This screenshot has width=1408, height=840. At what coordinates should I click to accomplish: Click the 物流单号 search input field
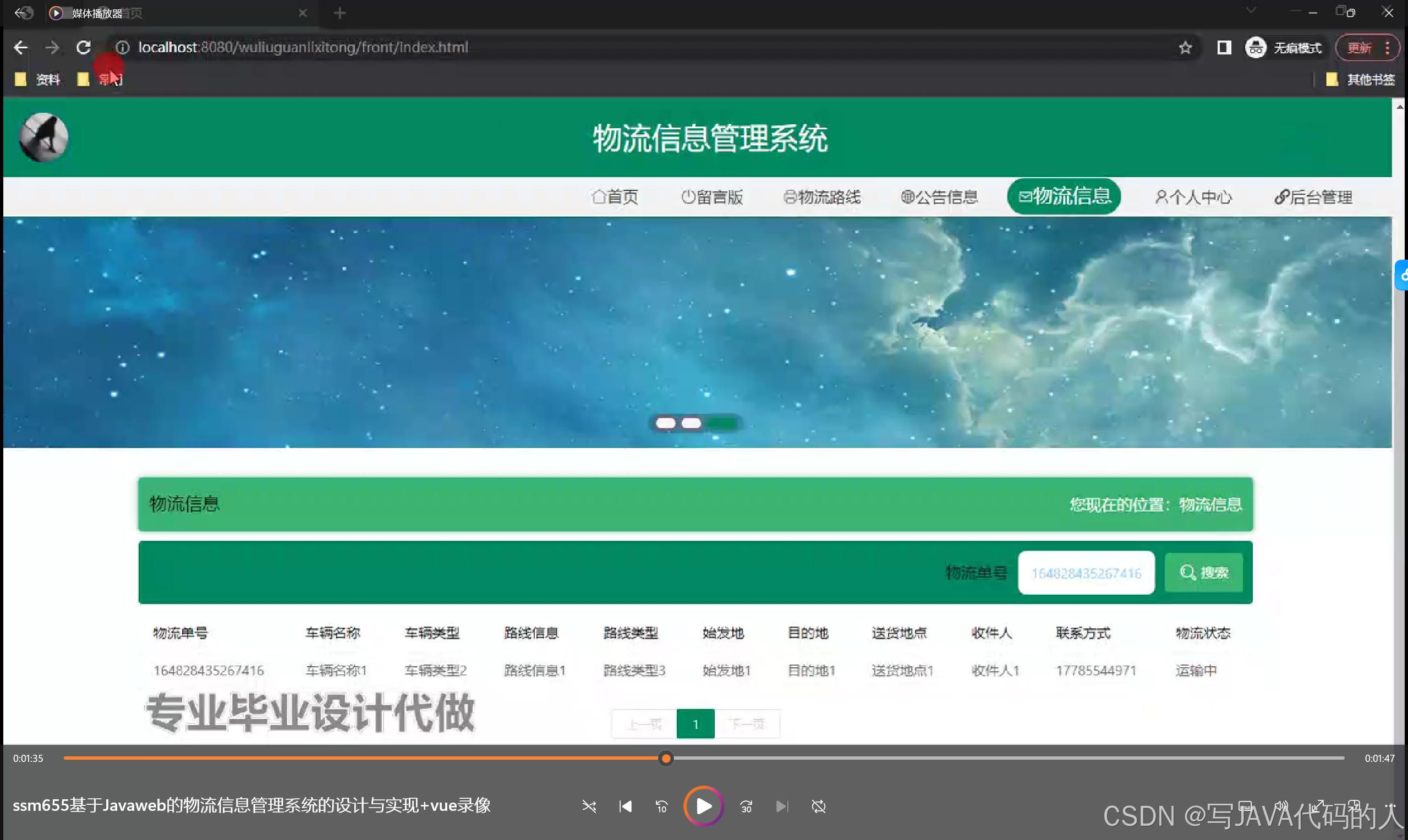coord(1086,573)
